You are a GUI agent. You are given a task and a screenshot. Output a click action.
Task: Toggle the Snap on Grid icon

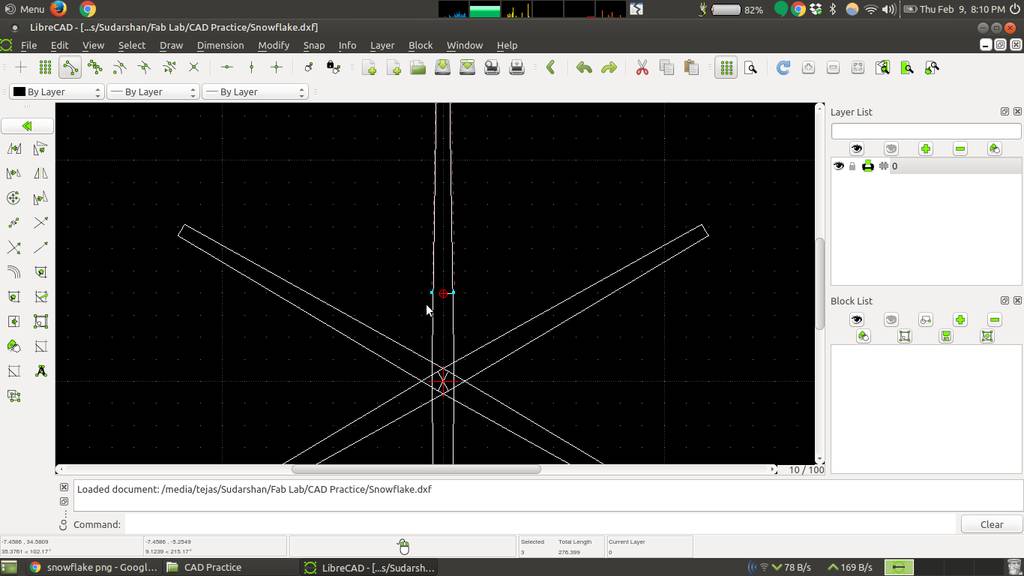[45, 67]
